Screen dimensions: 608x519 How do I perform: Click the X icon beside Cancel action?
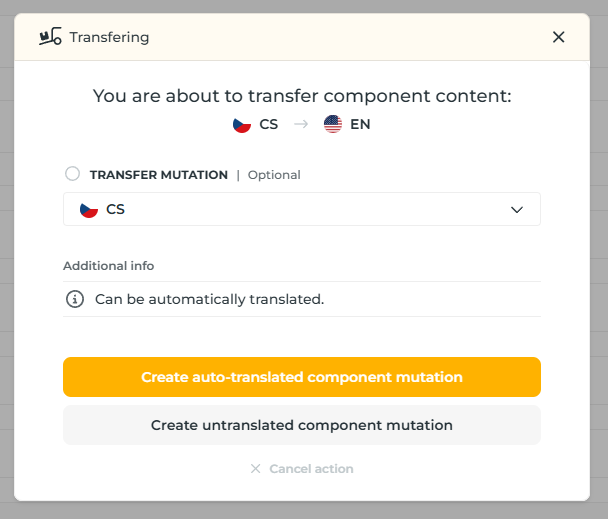point(255,469)
